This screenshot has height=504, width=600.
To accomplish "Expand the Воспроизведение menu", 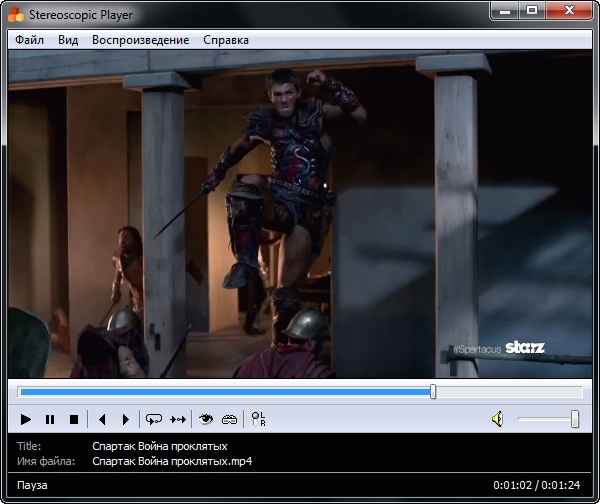I will point(140,40).
